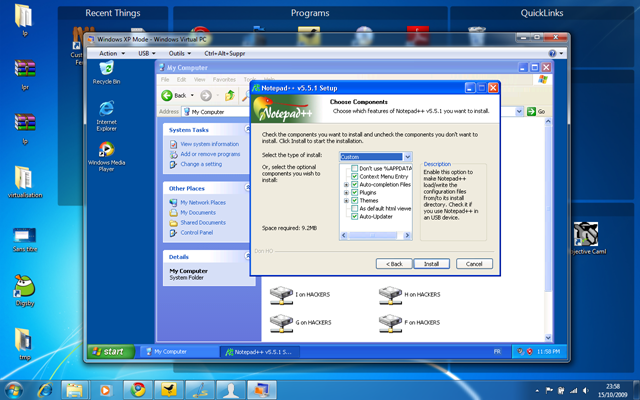Open Windows Media Player from Windows 7 taskbar
Viewport: 640px width, 400px height.
tap(105, 390)
